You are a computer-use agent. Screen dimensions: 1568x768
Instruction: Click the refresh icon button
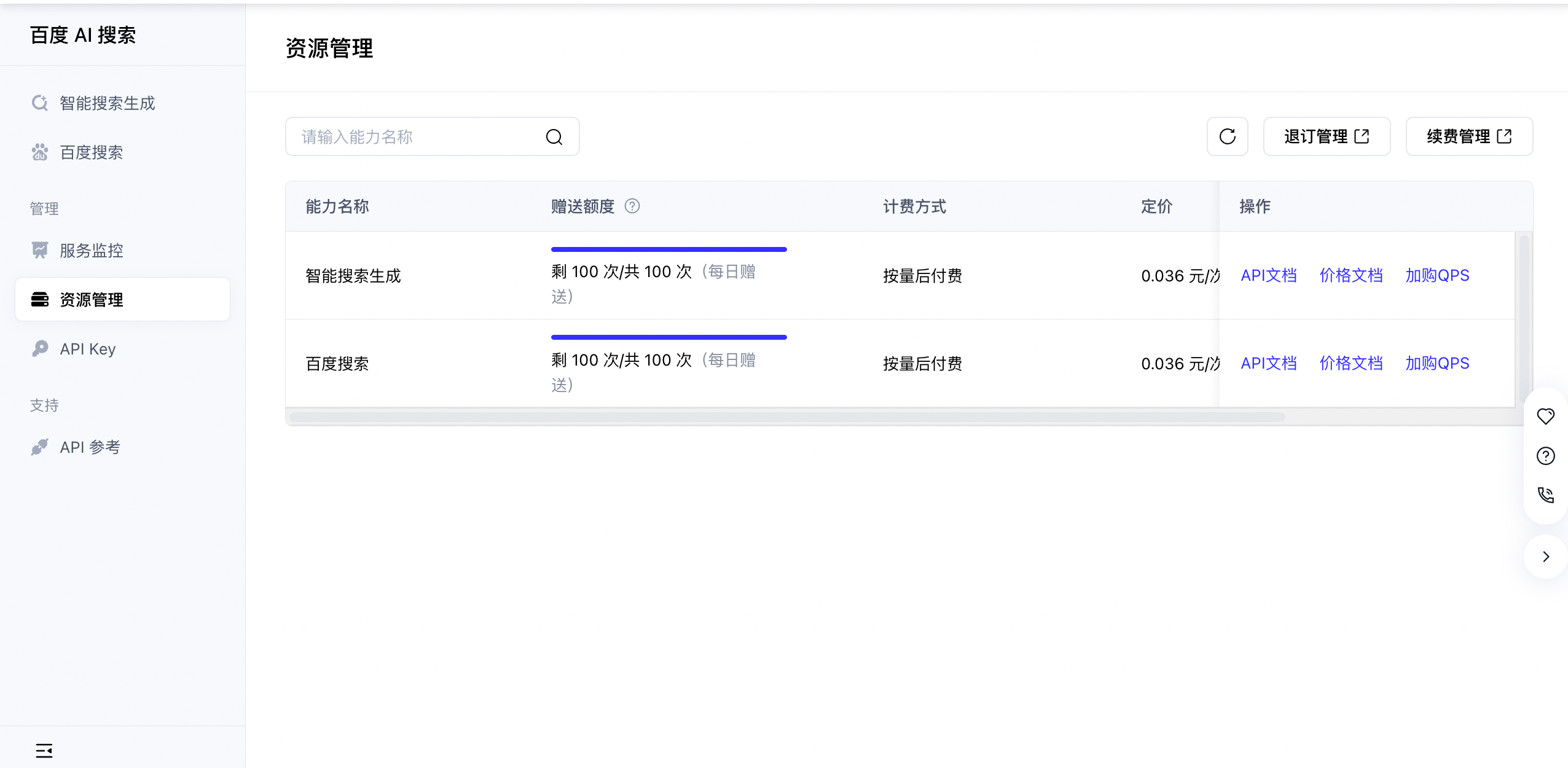1227,136
